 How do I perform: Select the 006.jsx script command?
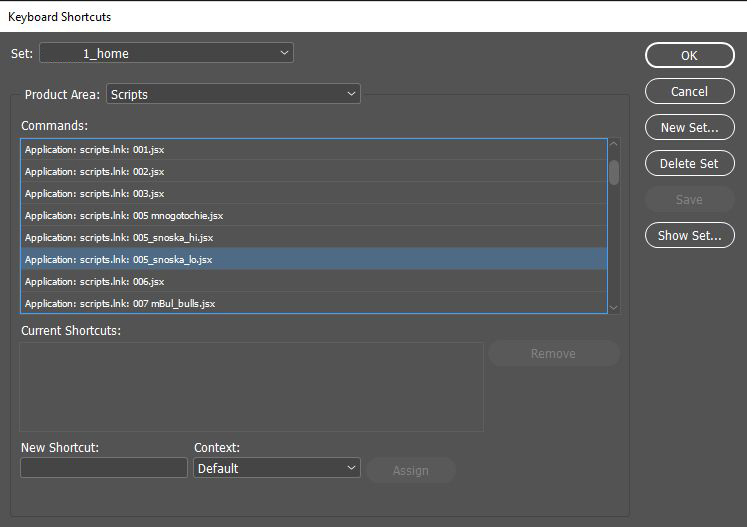click(314, 281)
